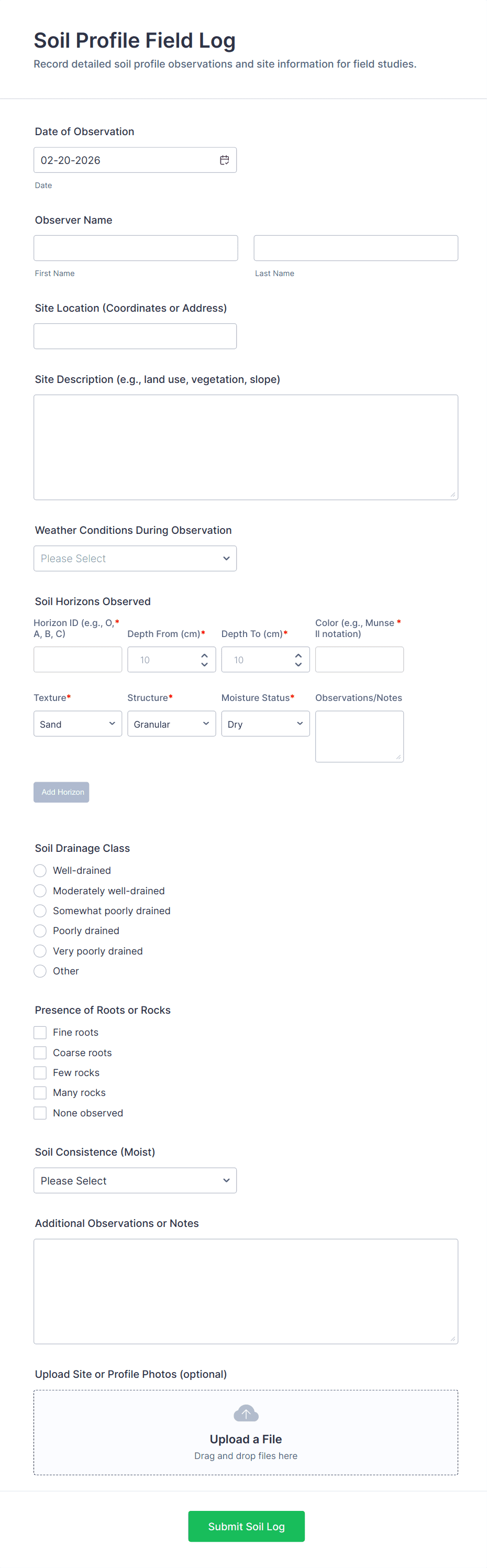
Task: Decrease the Depth To value
Action: 298,664
